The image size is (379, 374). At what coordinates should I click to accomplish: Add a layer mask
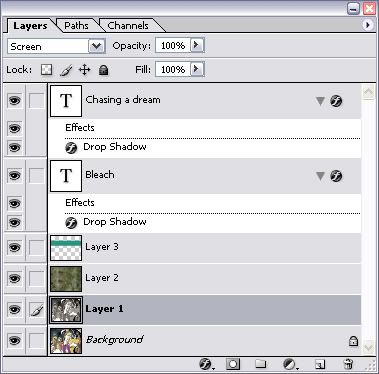(x=233, y=364)
